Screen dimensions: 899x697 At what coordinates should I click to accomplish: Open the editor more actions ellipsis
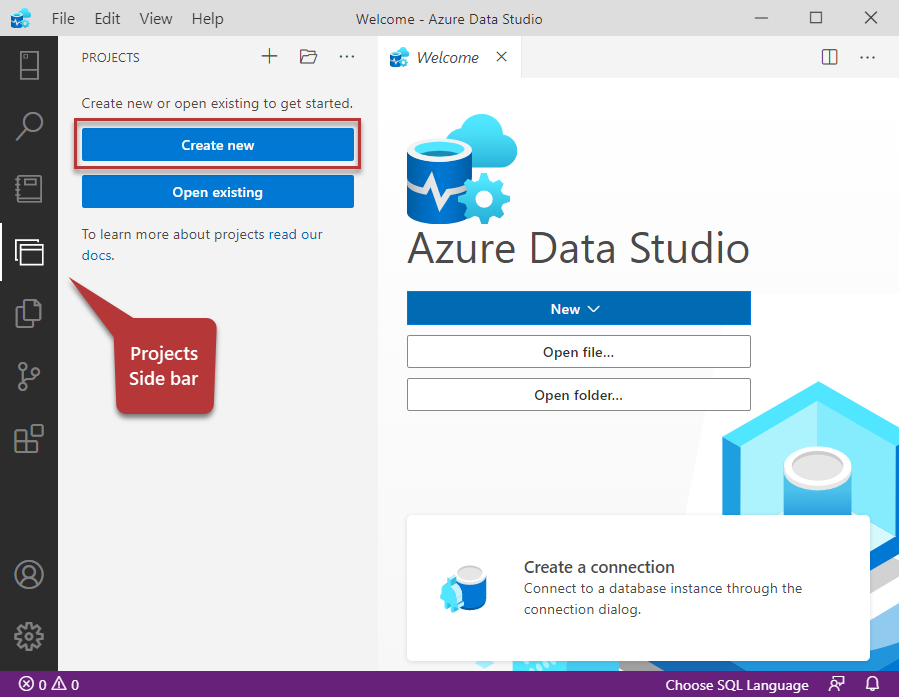coord(867,57)
